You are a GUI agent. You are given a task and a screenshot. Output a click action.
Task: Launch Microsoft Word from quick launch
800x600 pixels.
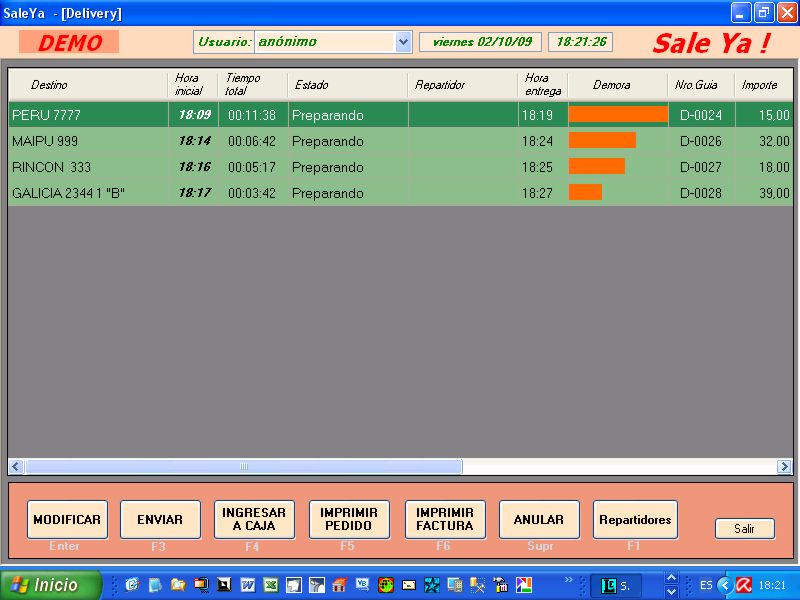coord(247,584)
